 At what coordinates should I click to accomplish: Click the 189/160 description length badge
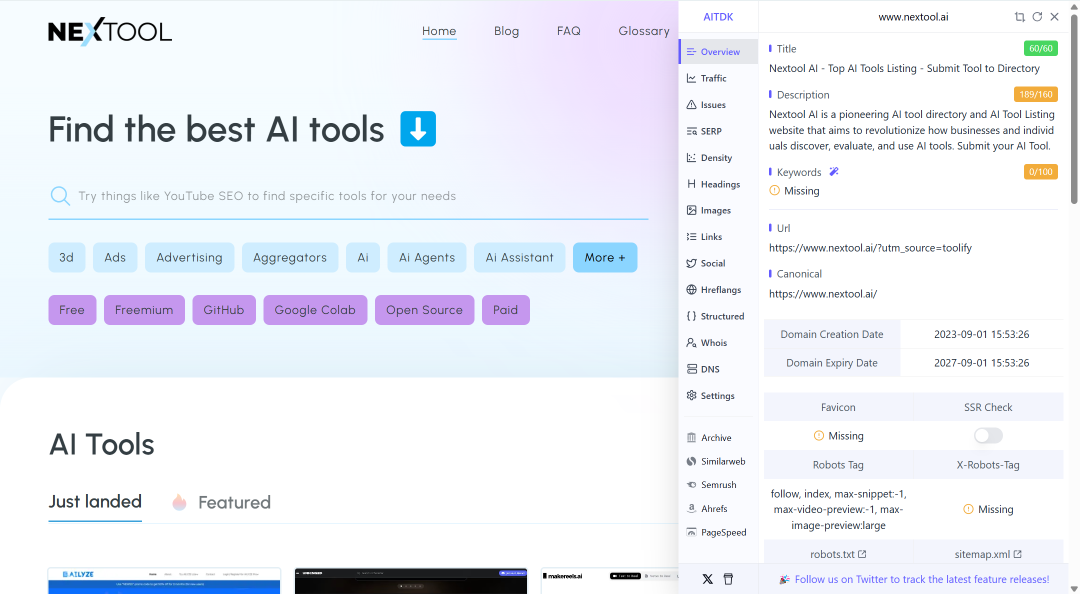point(1035,94)
